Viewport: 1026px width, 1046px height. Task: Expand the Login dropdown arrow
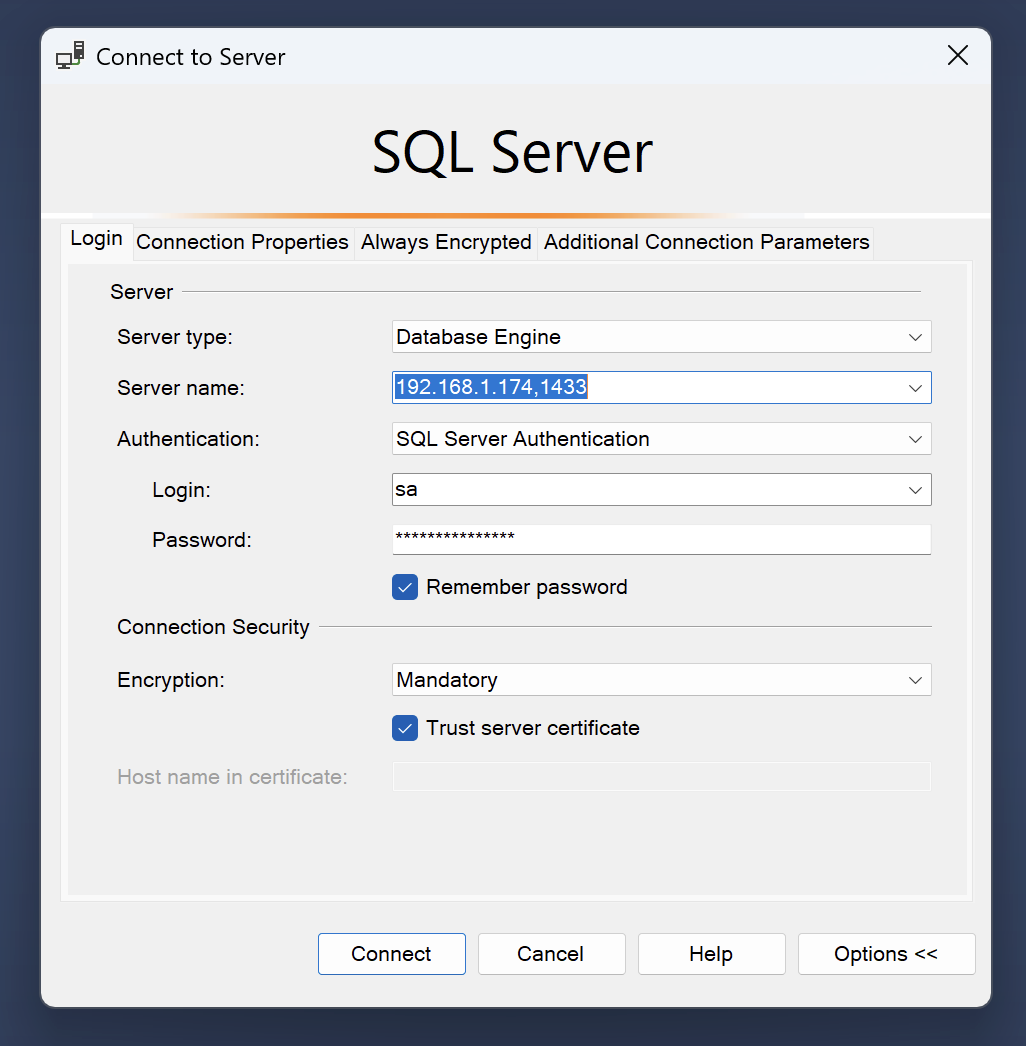[915, 490]
